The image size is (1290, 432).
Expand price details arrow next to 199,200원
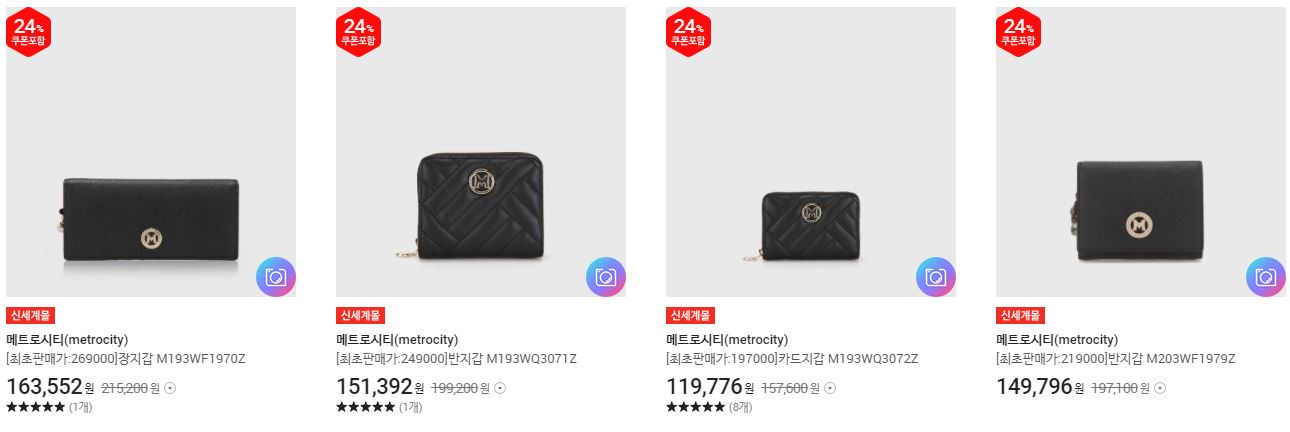pyautogui.click(x=500, y=388)
